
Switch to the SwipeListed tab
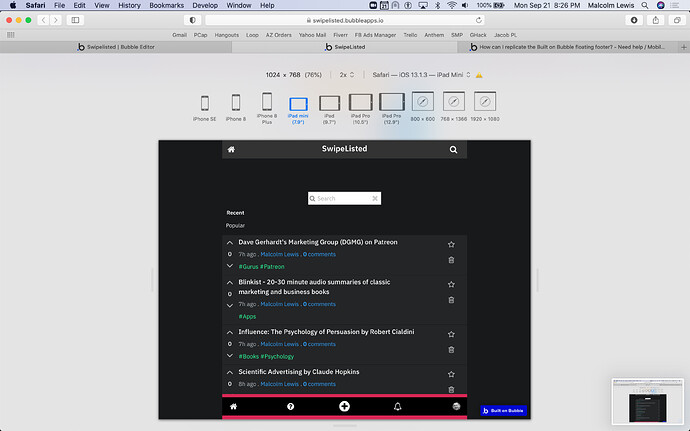345,47
